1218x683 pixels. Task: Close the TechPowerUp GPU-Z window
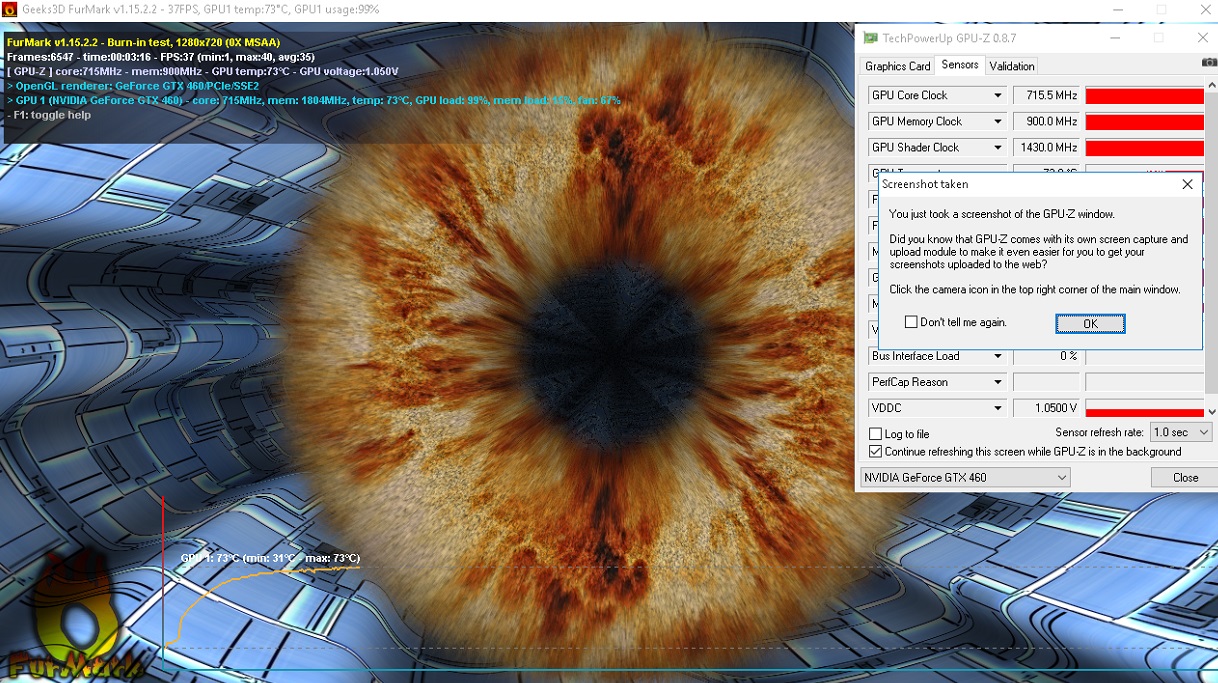1202,38
